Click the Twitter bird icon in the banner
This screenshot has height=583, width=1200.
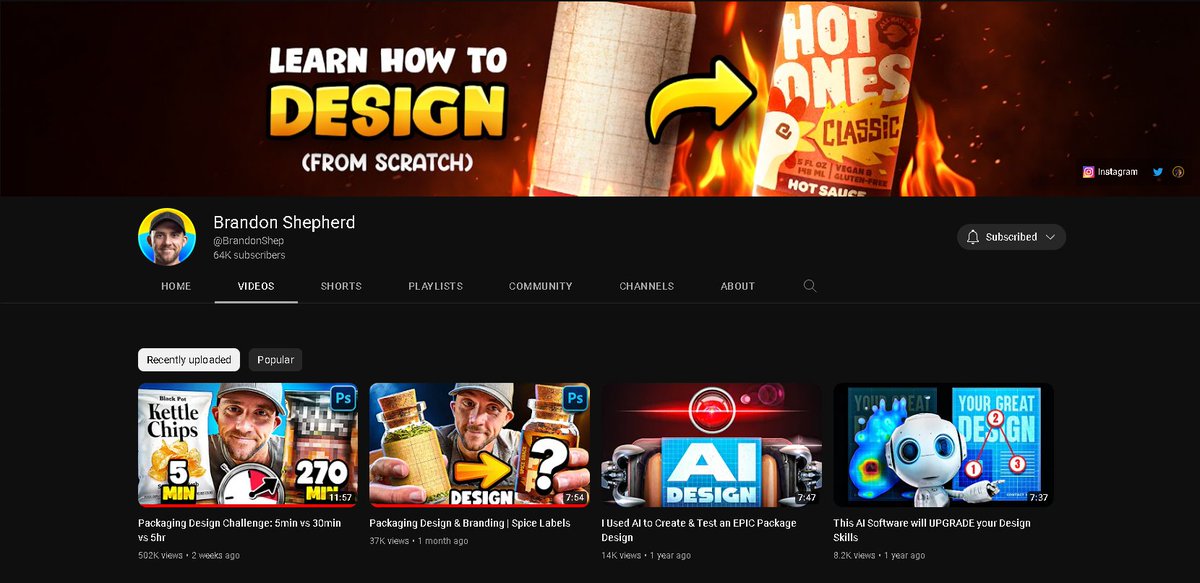point(1158,172)
